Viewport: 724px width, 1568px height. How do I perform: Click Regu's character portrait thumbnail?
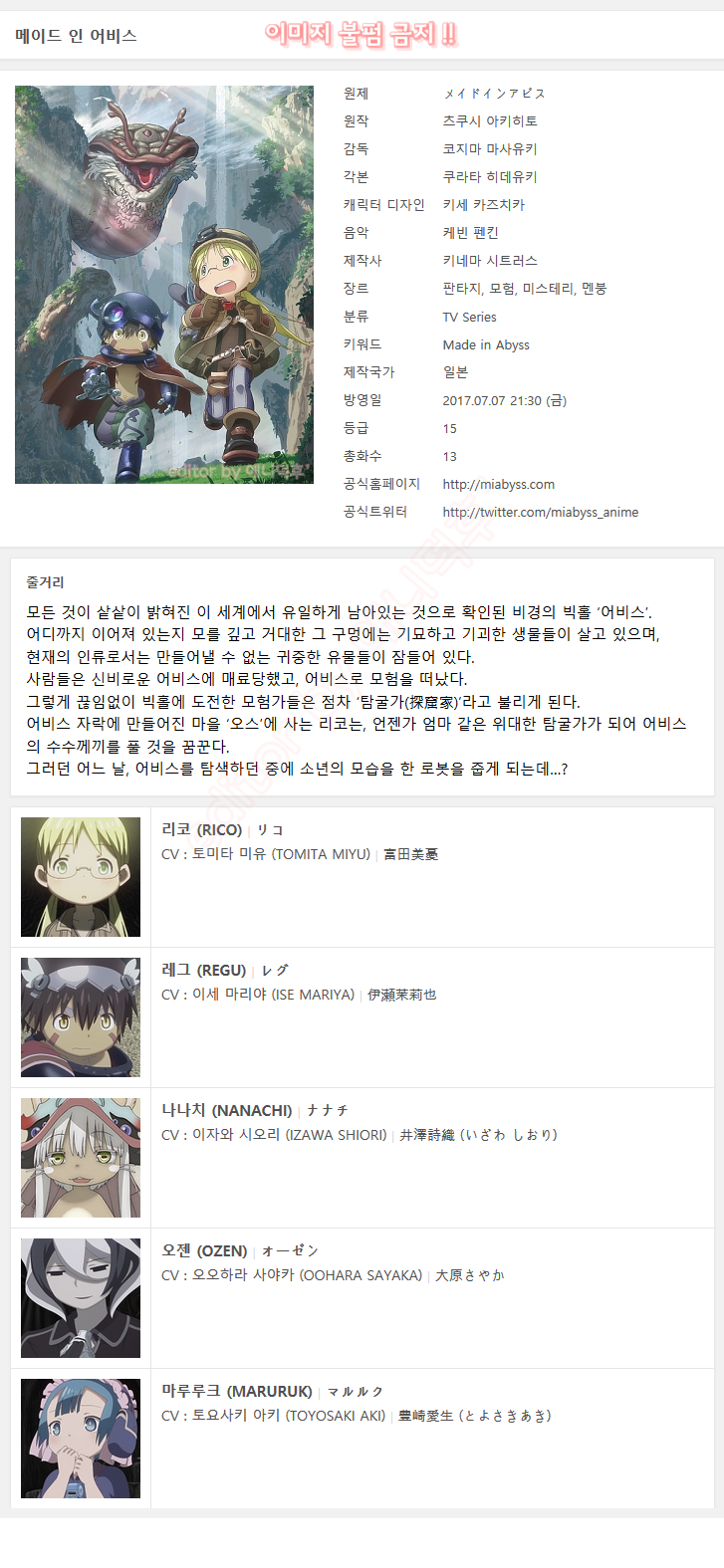click(81, 1017)
